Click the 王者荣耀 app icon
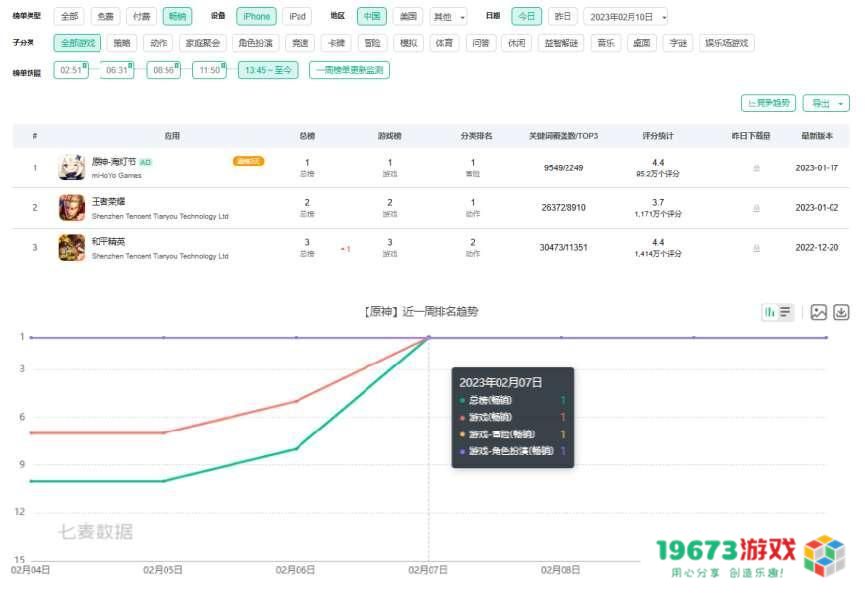The image size is (865, 596). [x=71, y=207]
